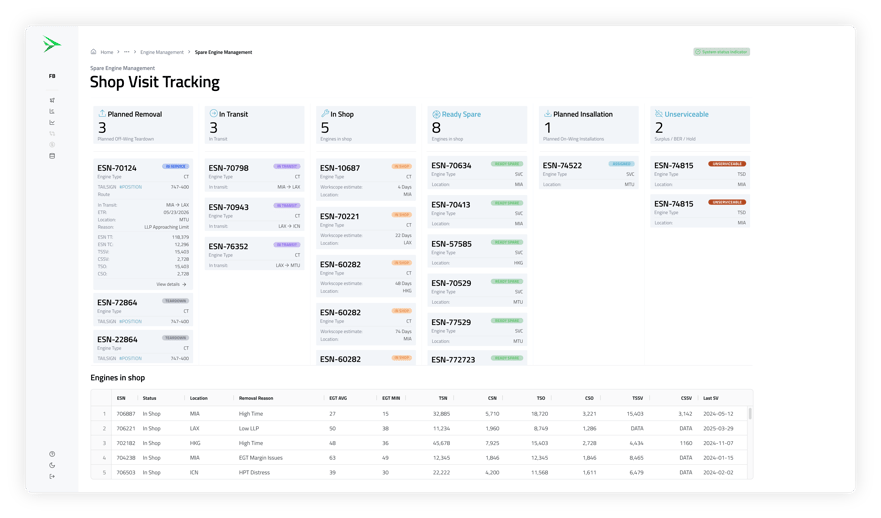Viewport: 881px width, 518px height.
Task: Sort table by TSN column header
Action: (443, 398)
